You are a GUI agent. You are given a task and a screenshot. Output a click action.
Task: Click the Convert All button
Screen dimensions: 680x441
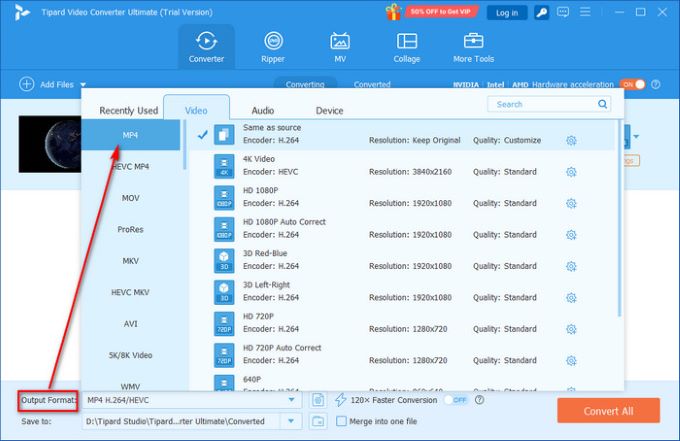click(x=608, y=410)
